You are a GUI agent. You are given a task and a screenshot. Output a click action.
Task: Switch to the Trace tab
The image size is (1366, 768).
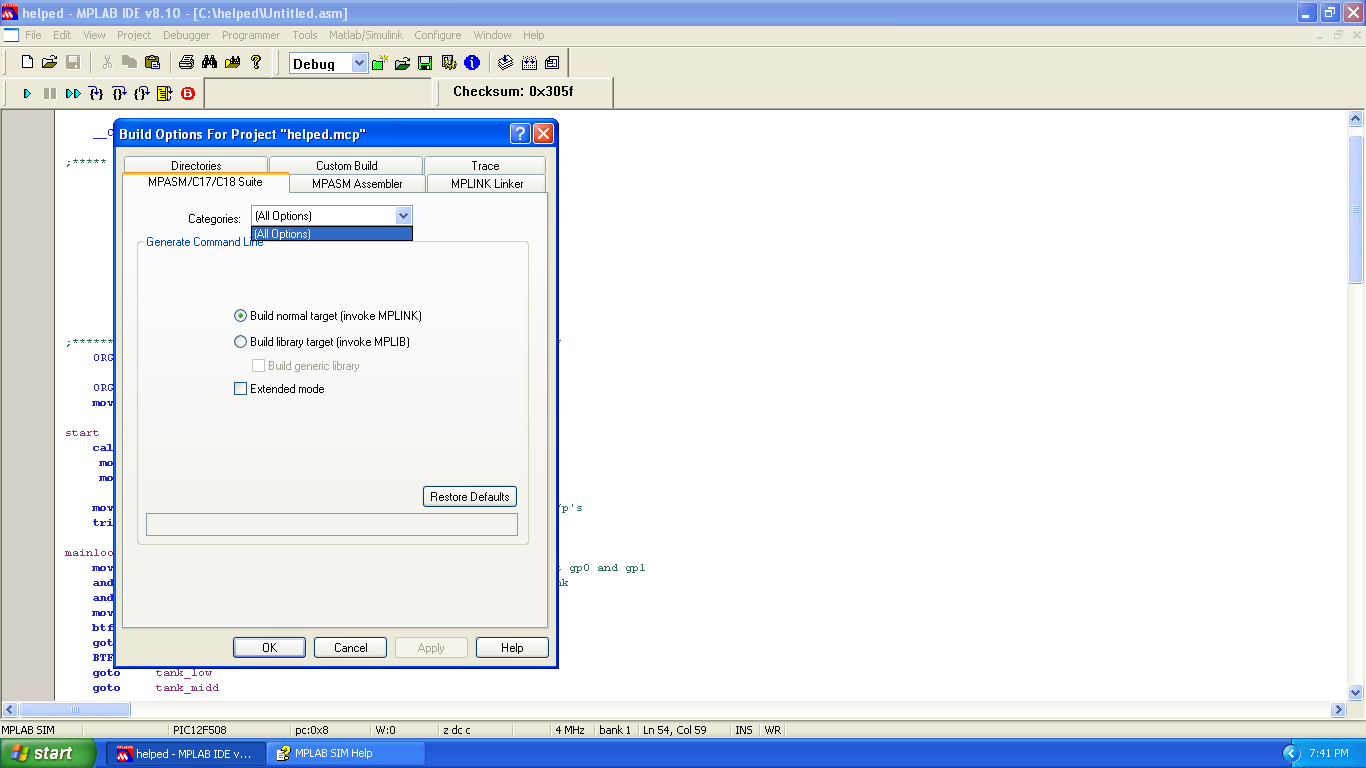tap(485, 165)
